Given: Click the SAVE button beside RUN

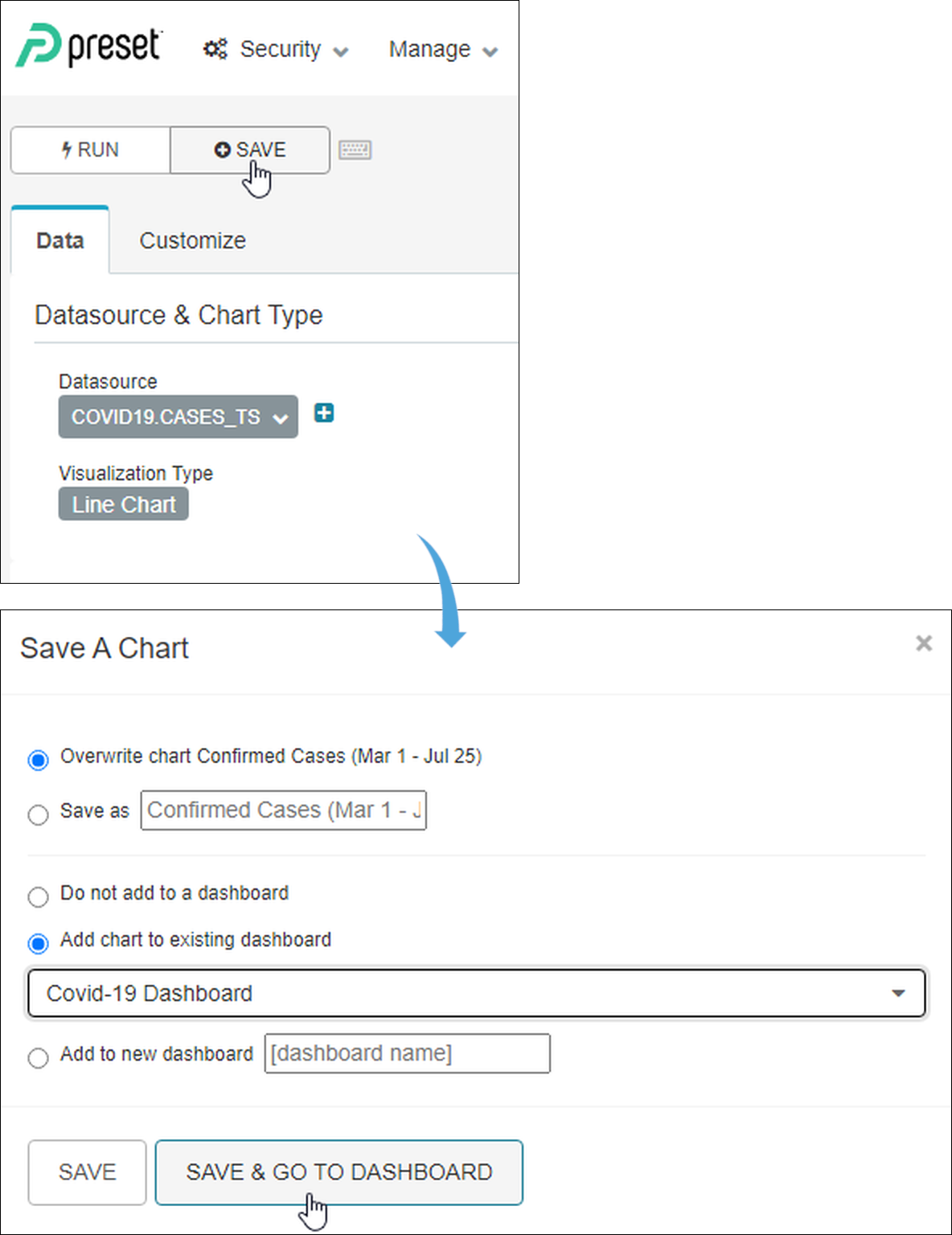Looking at the screenshot, I should (x=250, y=150).
